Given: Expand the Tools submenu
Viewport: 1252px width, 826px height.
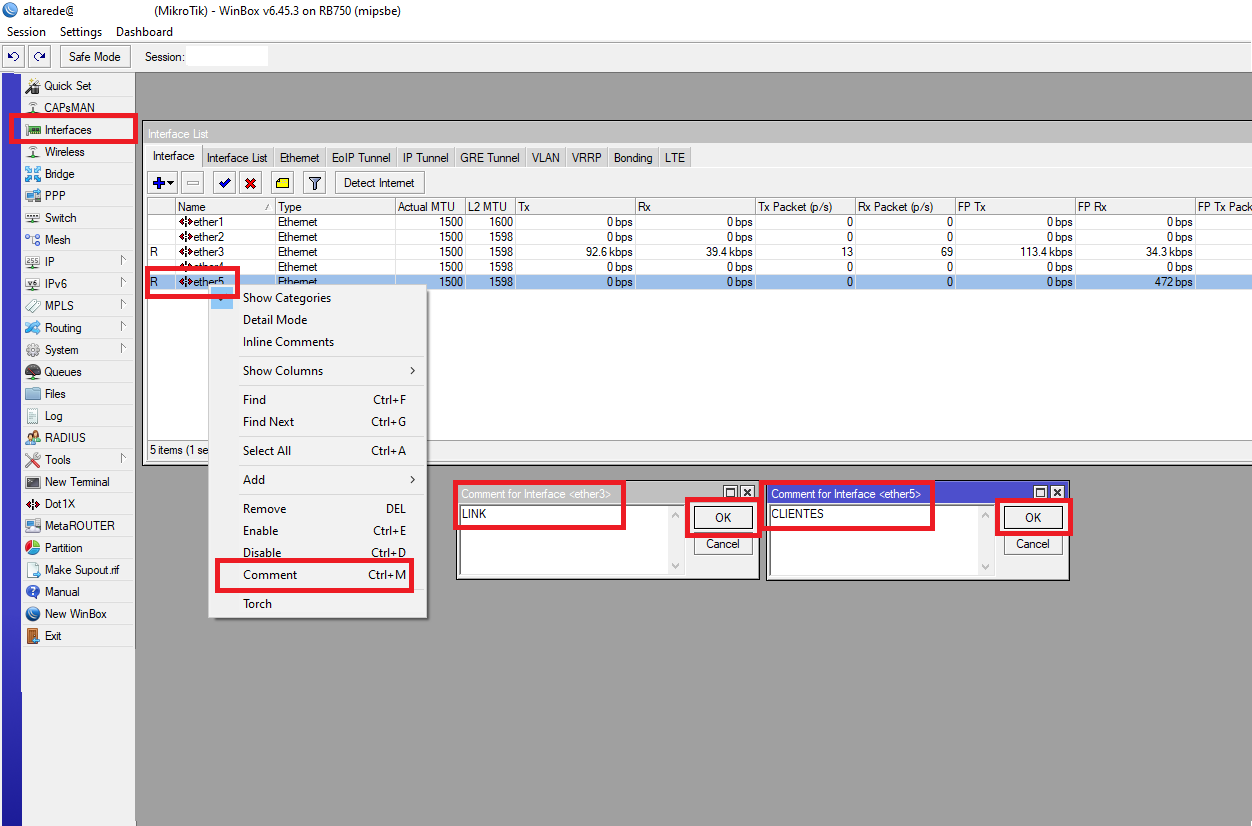Looking at the screenshot, I should click(x=78, y=460).
